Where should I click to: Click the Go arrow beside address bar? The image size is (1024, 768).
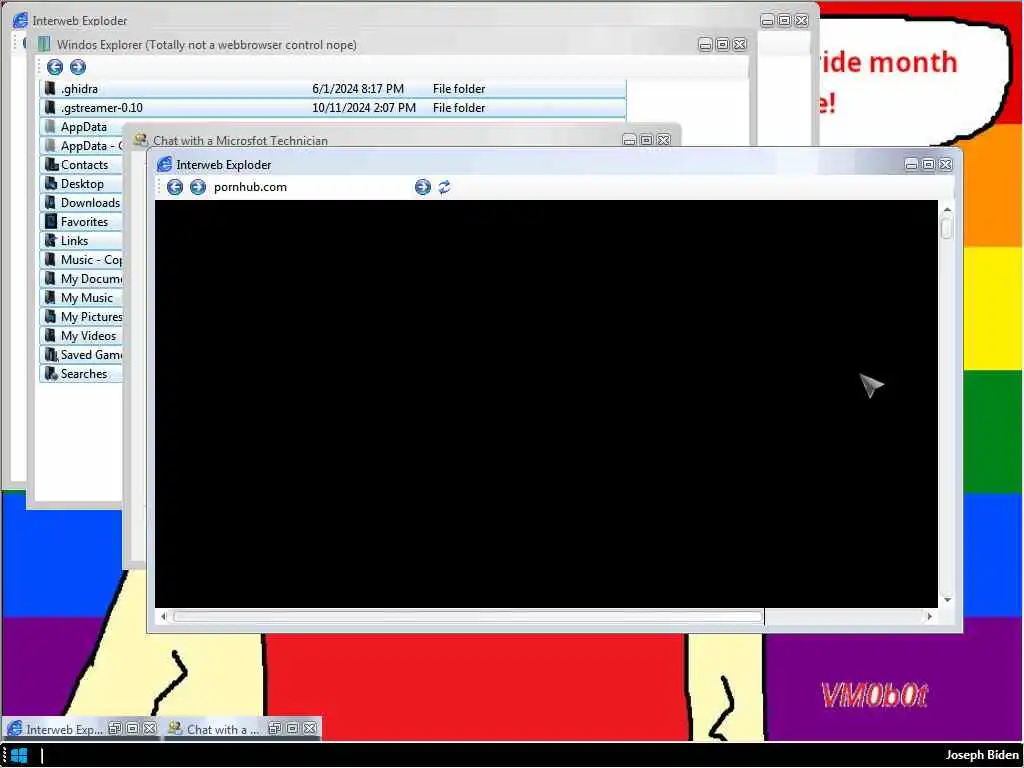pos(423,187)
